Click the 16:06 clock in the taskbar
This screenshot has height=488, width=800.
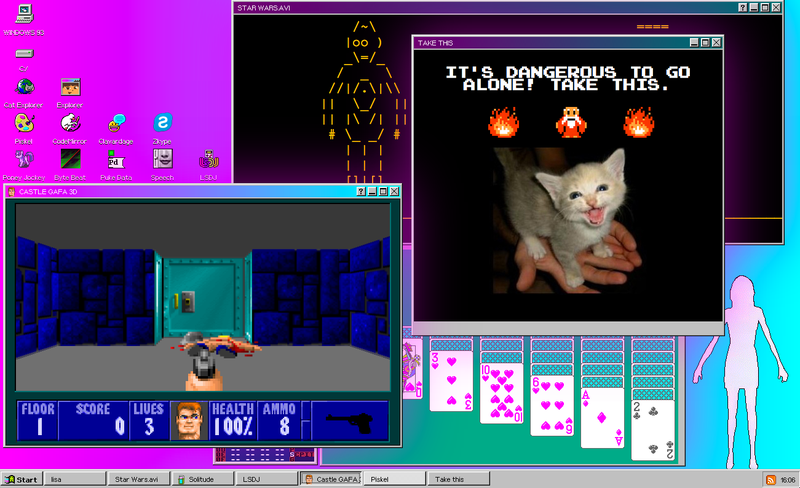point(788,480)
